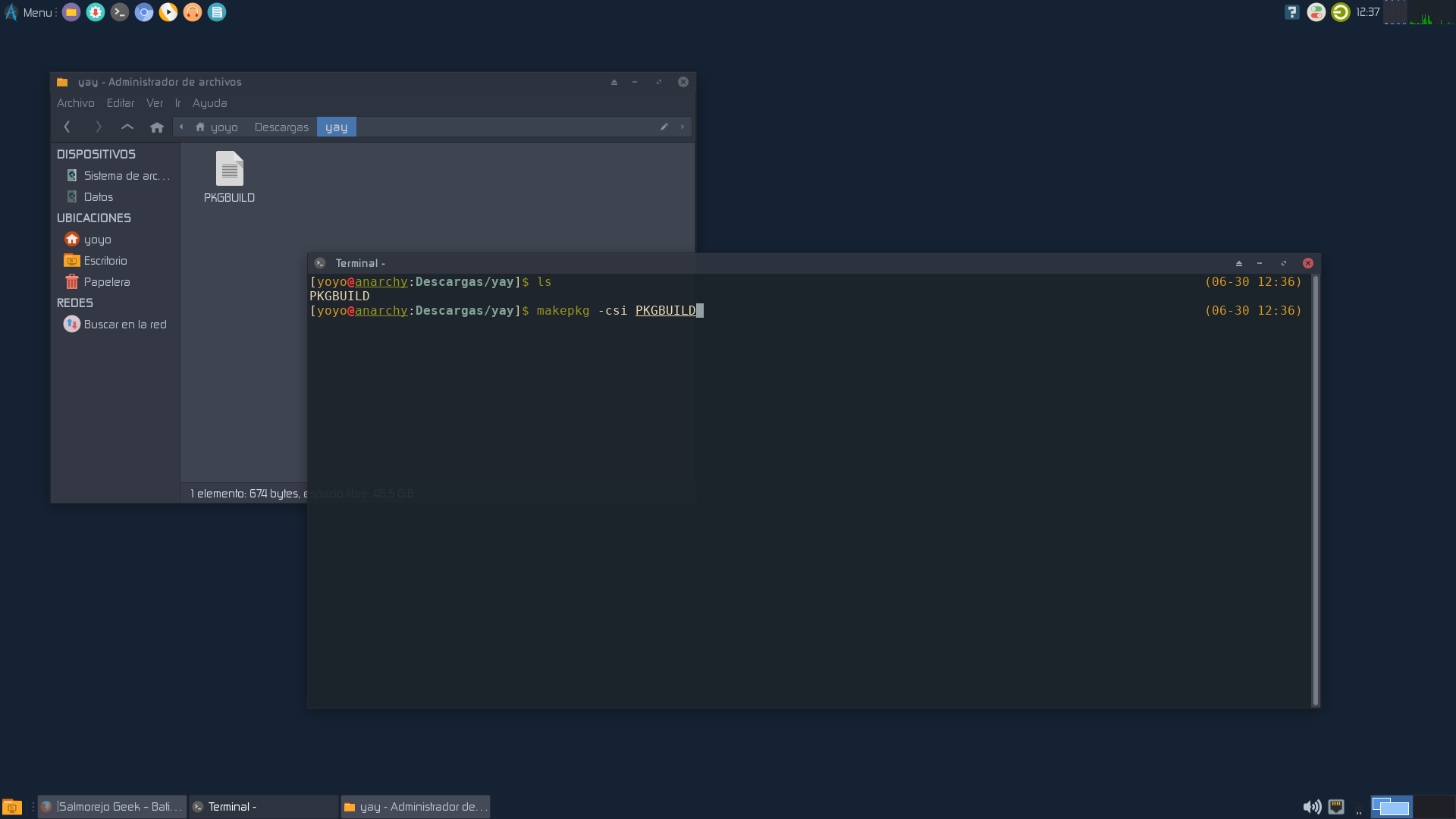
Task: Open the Archivo menu
Action: (75, 103)
